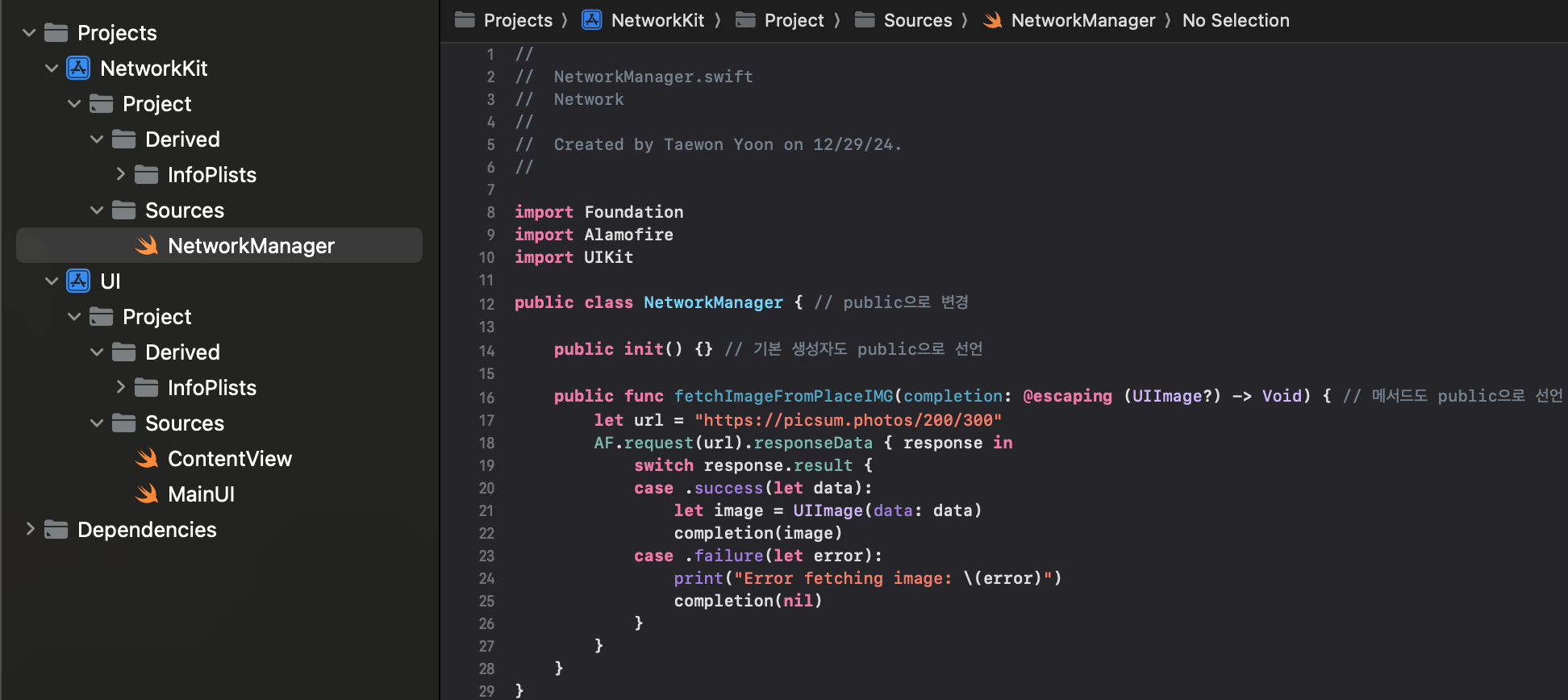The width and height of the screenshot is (1568, 700).
Task: Collapse the Derived folder under NetworkKit
Action: pyautogui.click(x=97, y=140)
